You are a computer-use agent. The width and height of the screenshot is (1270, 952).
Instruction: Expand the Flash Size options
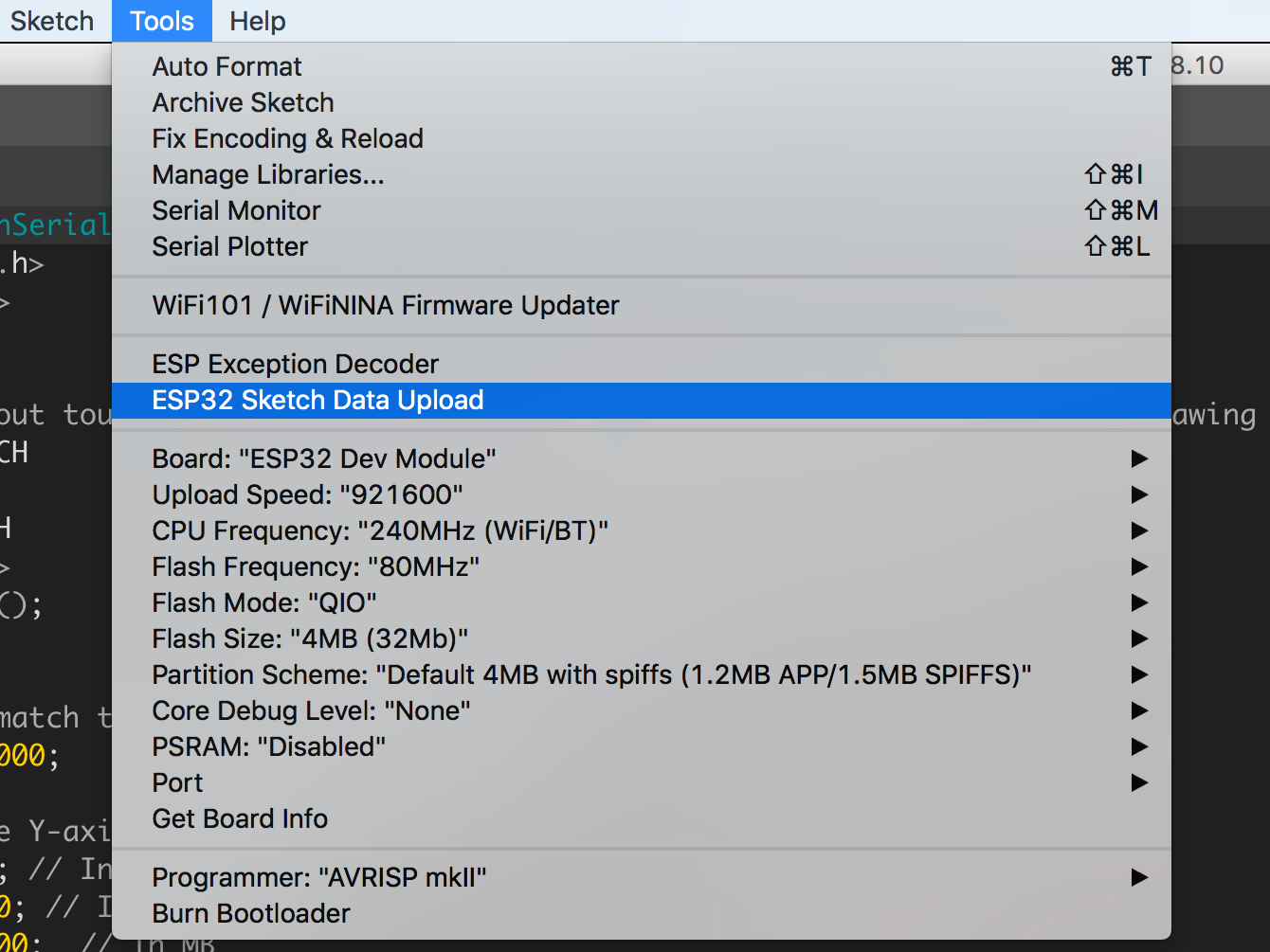click(x=1138, y=638)
